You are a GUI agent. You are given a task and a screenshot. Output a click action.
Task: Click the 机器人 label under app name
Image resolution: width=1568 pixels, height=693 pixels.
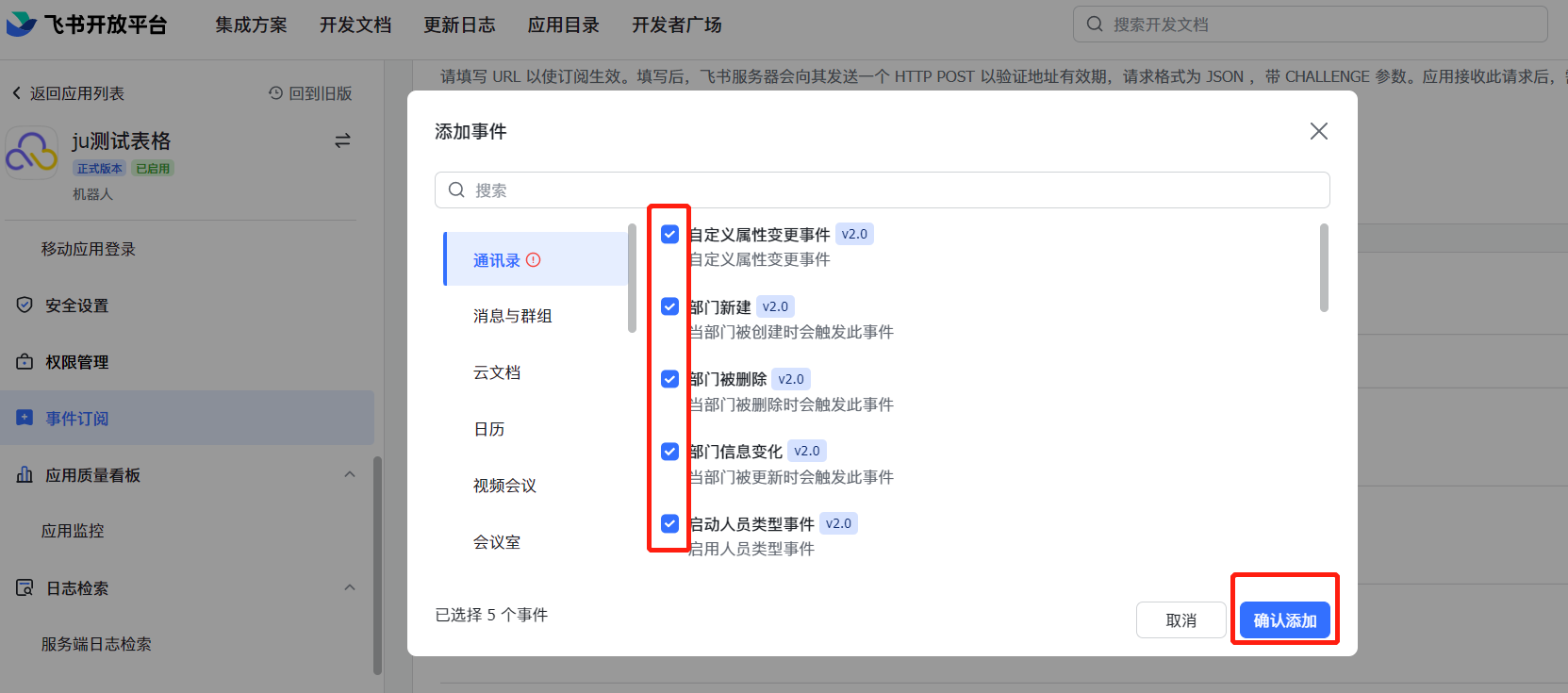(92, 193)
